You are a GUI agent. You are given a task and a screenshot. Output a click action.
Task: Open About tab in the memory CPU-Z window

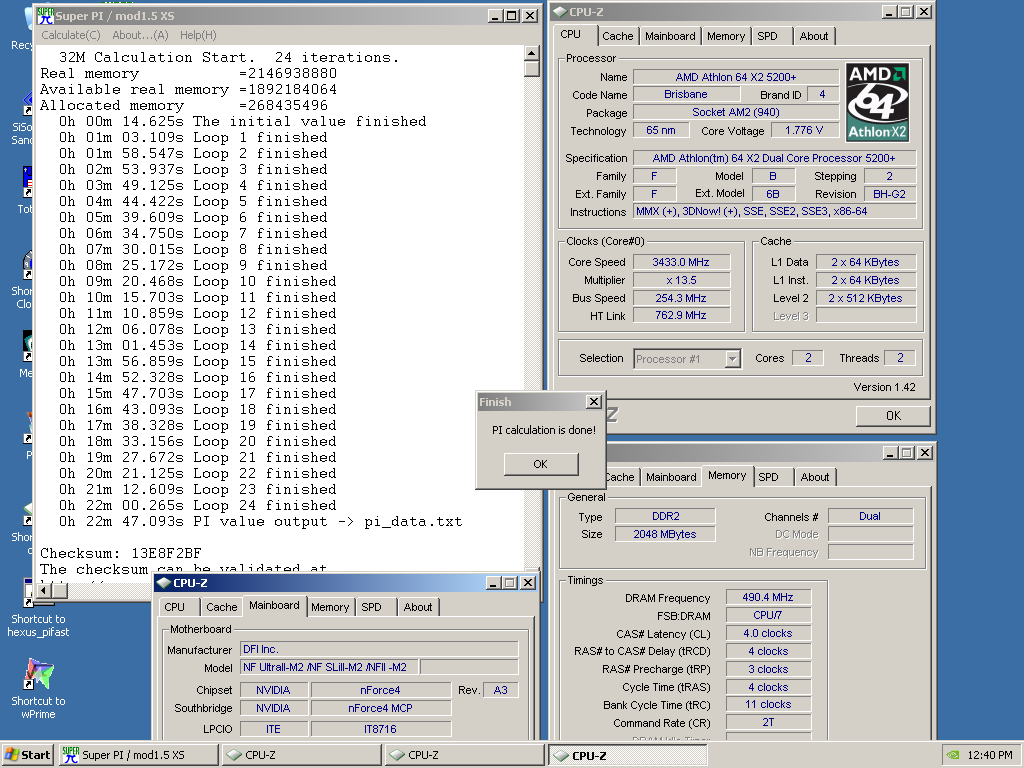815,477
